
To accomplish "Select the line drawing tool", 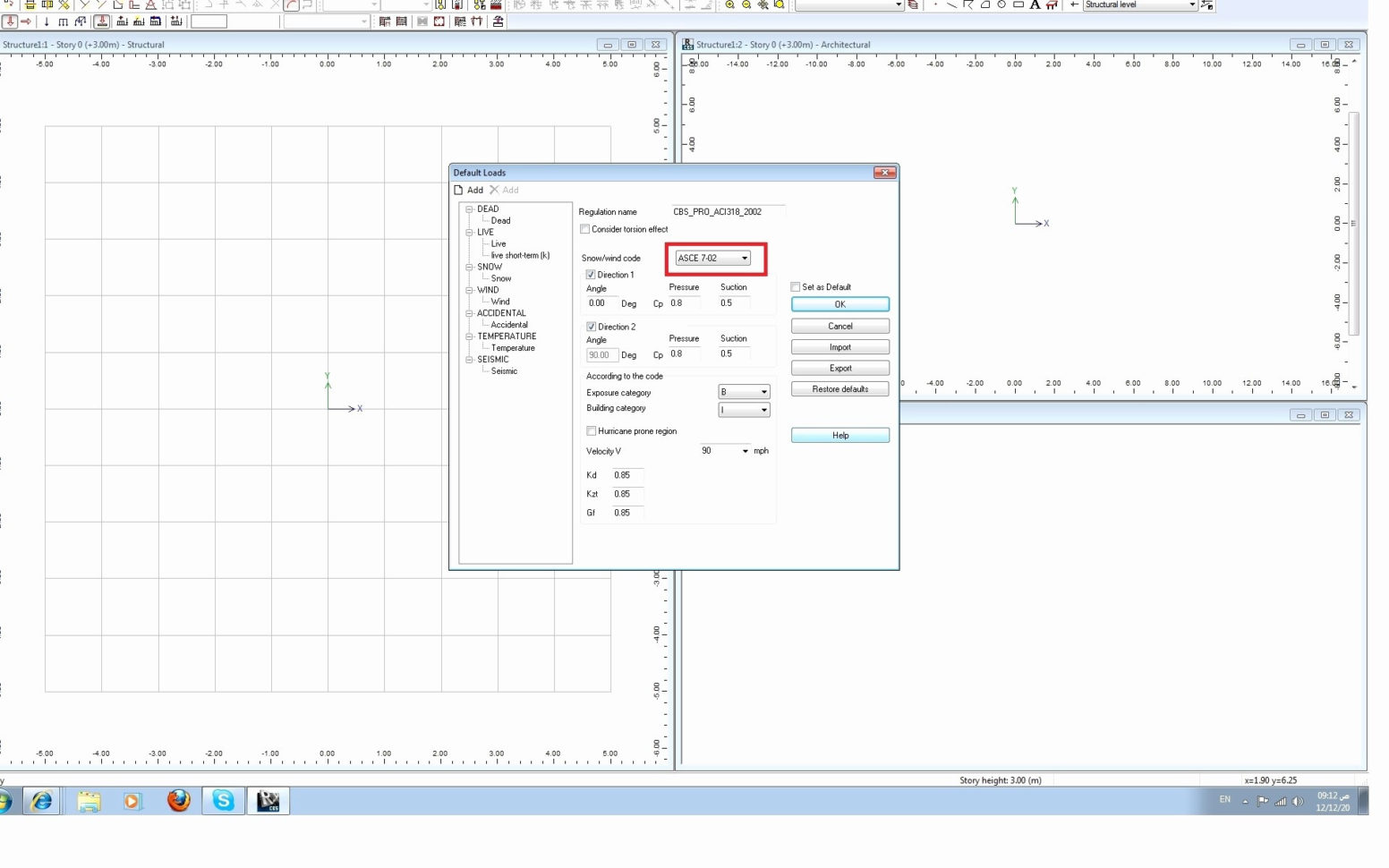I will pos(952,5).
